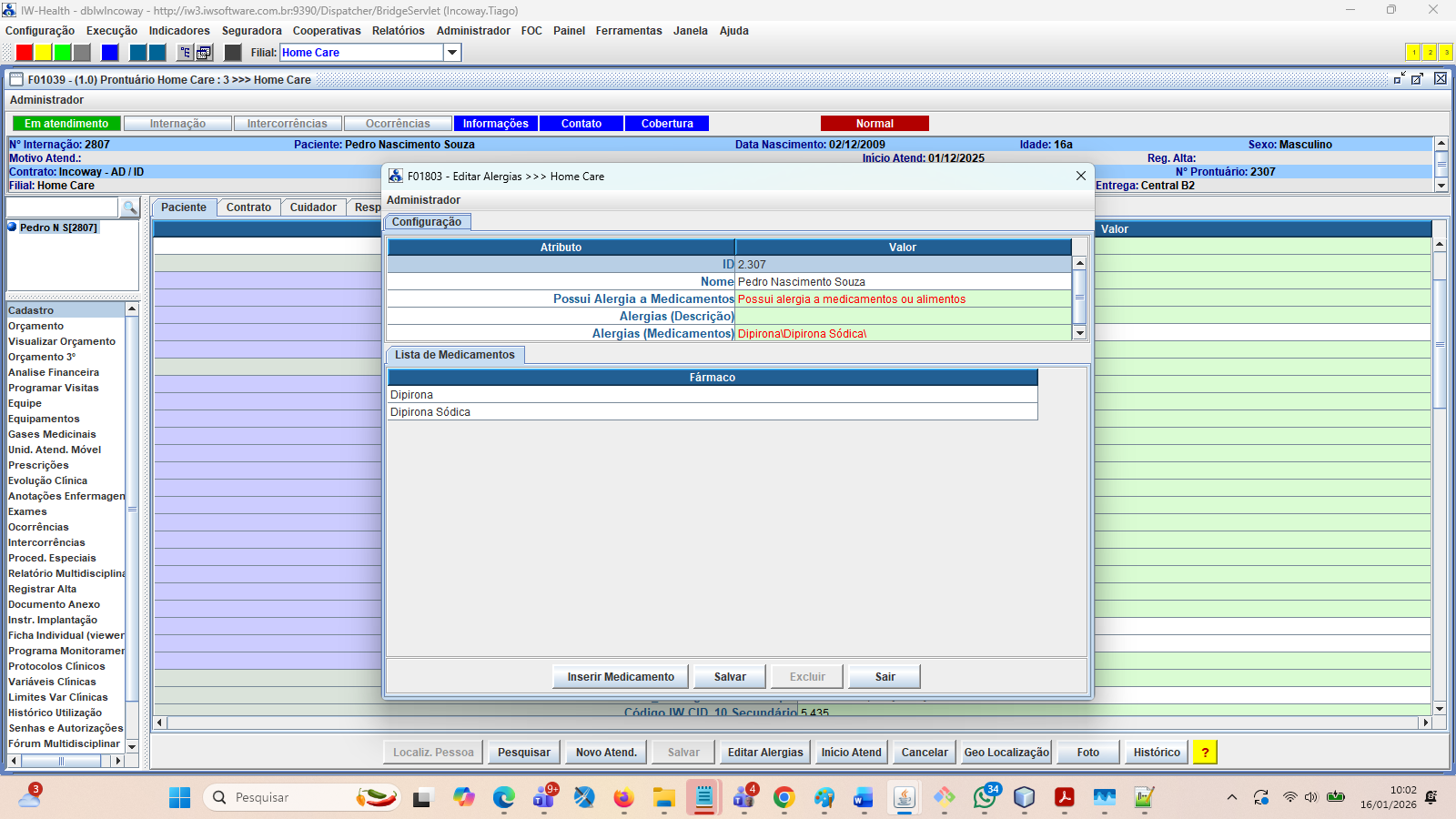Click the magnifier search icon beside patient field
1456x819 pixels.
tap(129, 207)
